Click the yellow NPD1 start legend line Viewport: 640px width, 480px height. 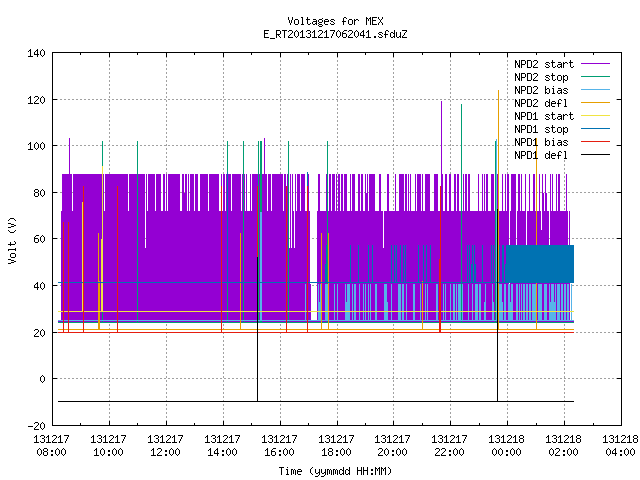tap(595, 116)
